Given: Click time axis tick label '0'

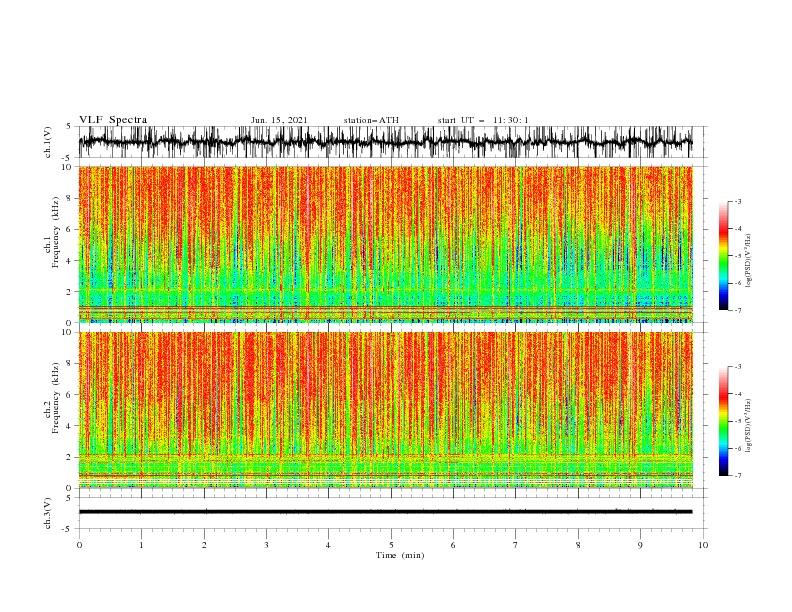Looking at the screenshot, I should click(79, 545).
